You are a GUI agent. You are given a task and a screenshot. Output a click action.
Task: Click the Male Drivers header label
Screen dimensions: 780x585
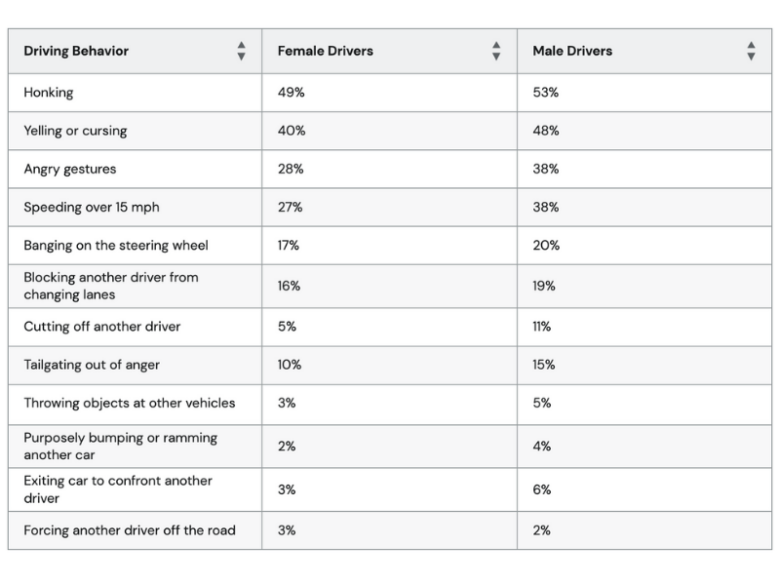click(x=572, y=51)
